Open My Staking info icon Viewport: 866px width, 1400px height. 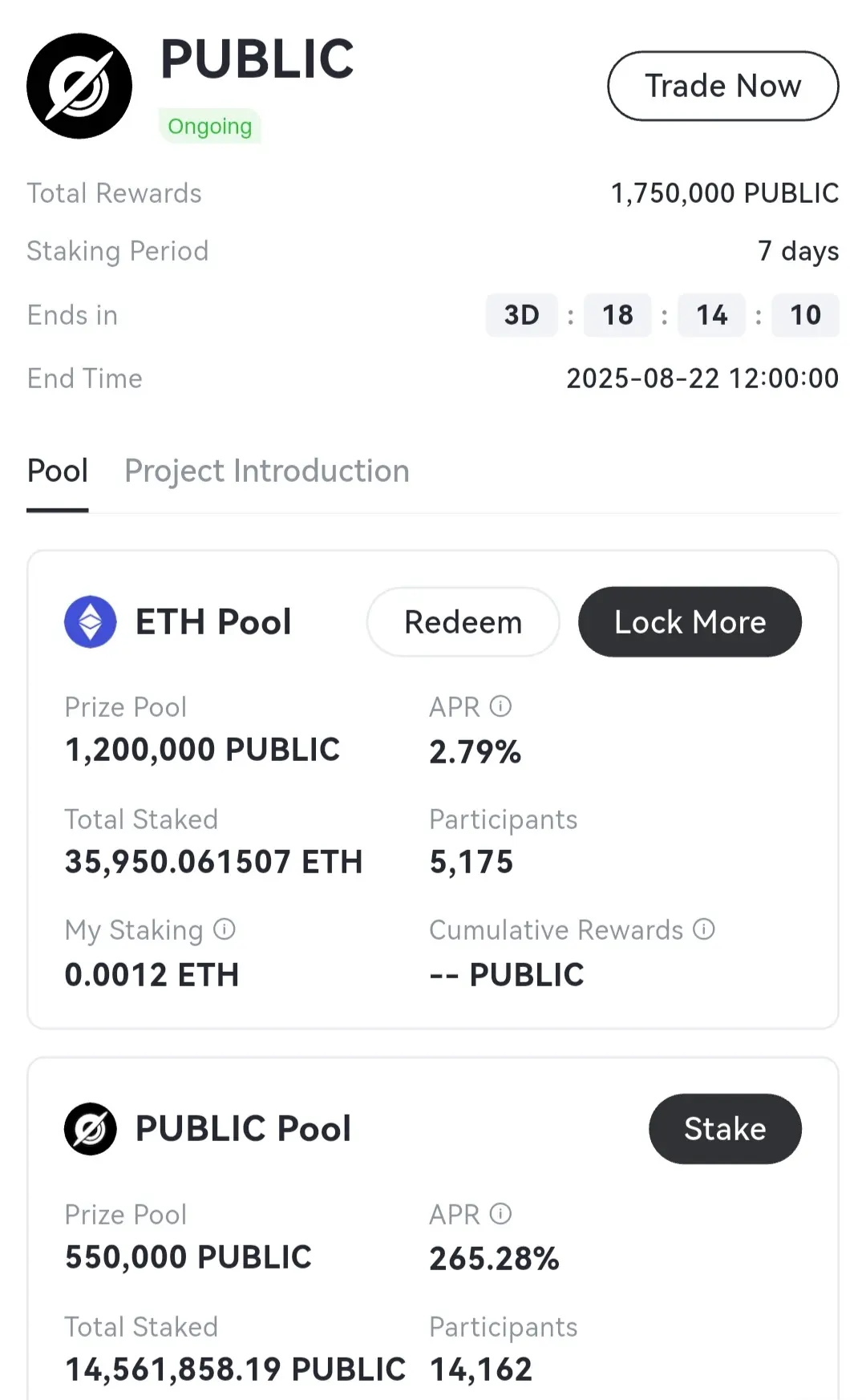[225, 929]
